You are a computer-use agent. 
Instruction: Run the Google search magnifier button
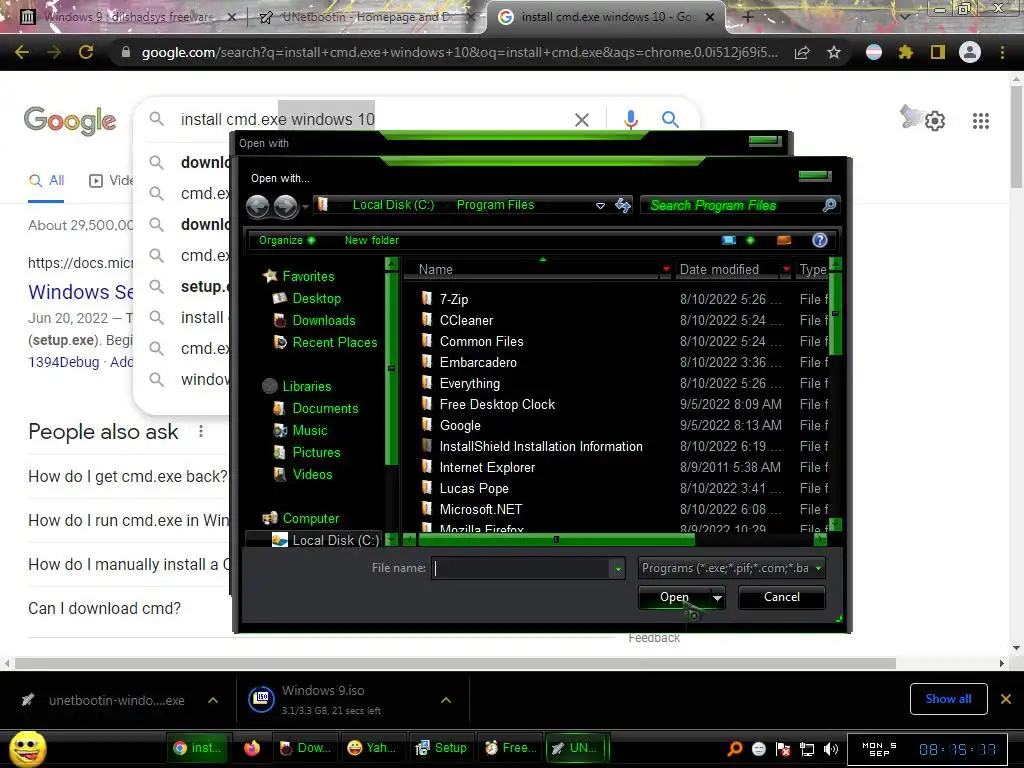coord(670,120)
